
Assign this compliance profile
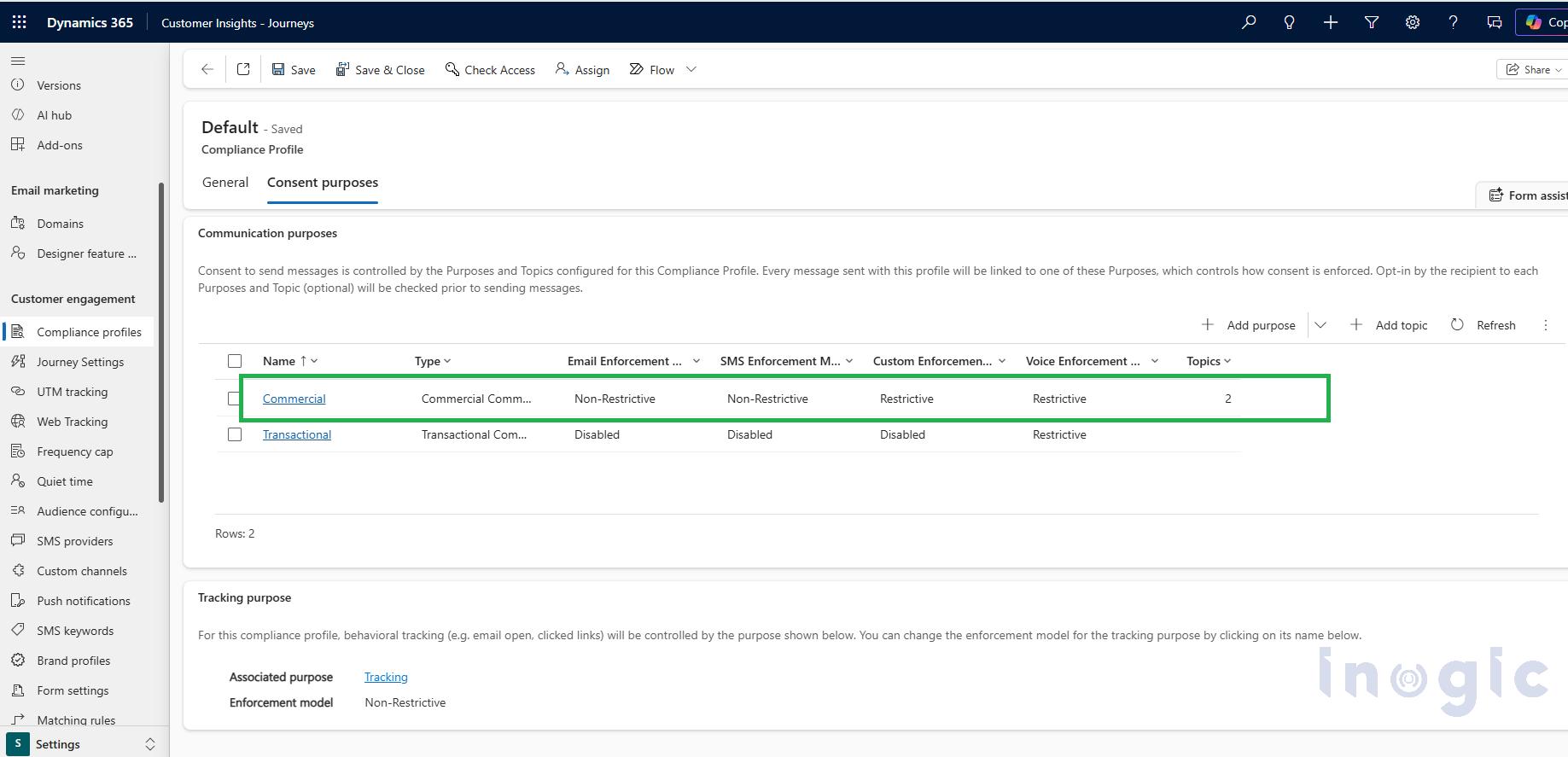pyautogui.click(x=582, y=70)
